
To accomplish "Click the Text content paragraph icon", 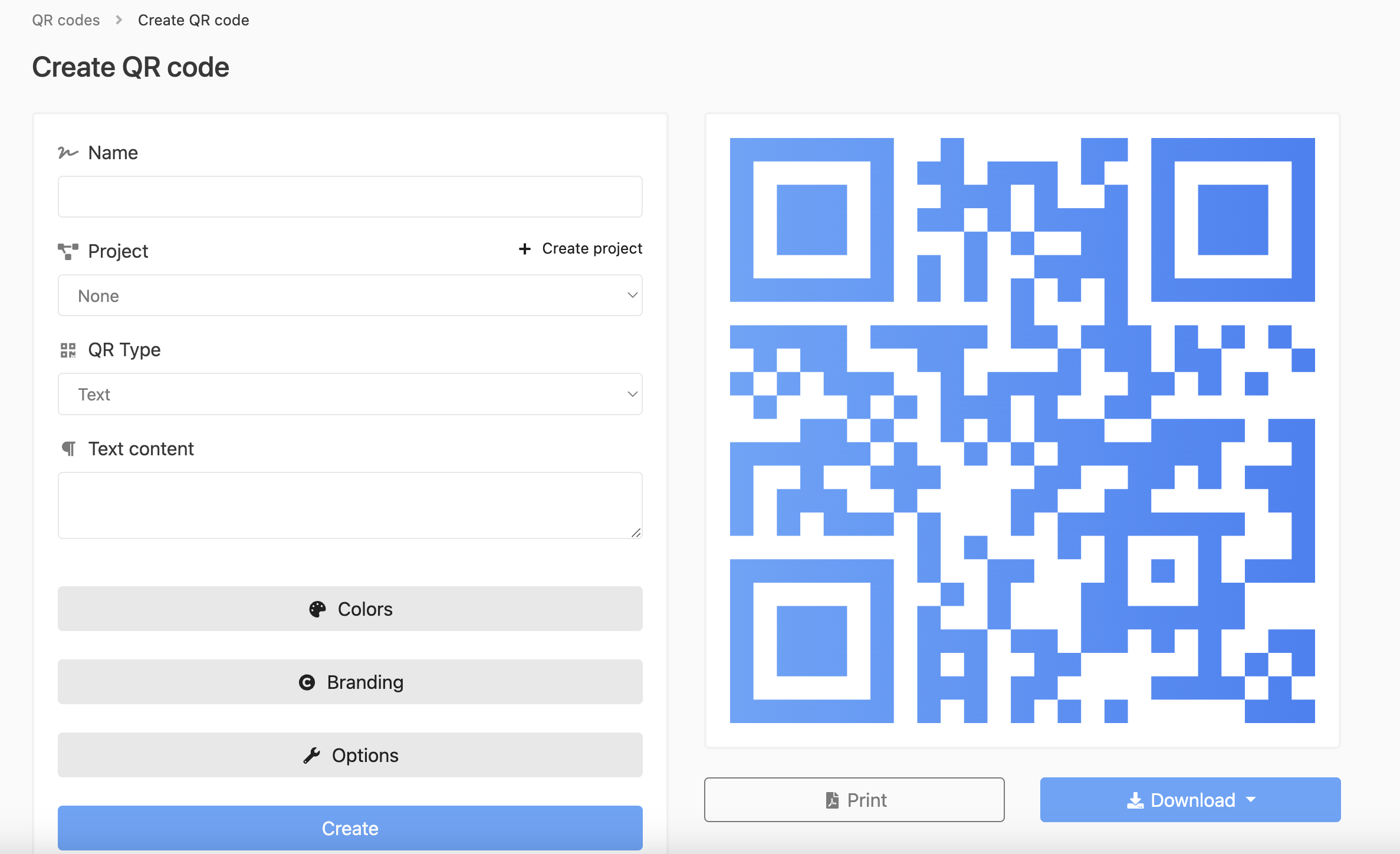I will pos(67,449).
